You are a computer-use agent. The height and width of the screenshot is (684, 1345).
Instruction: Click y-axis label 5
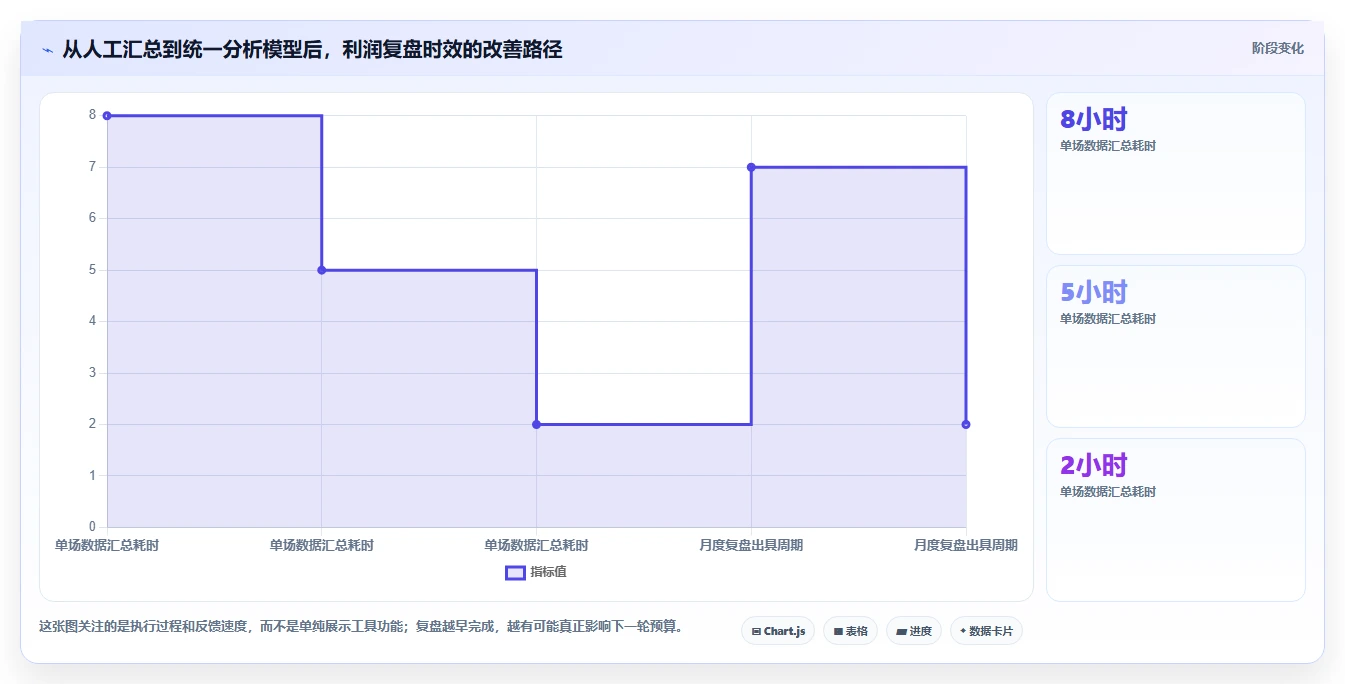[x=92, y=270]
